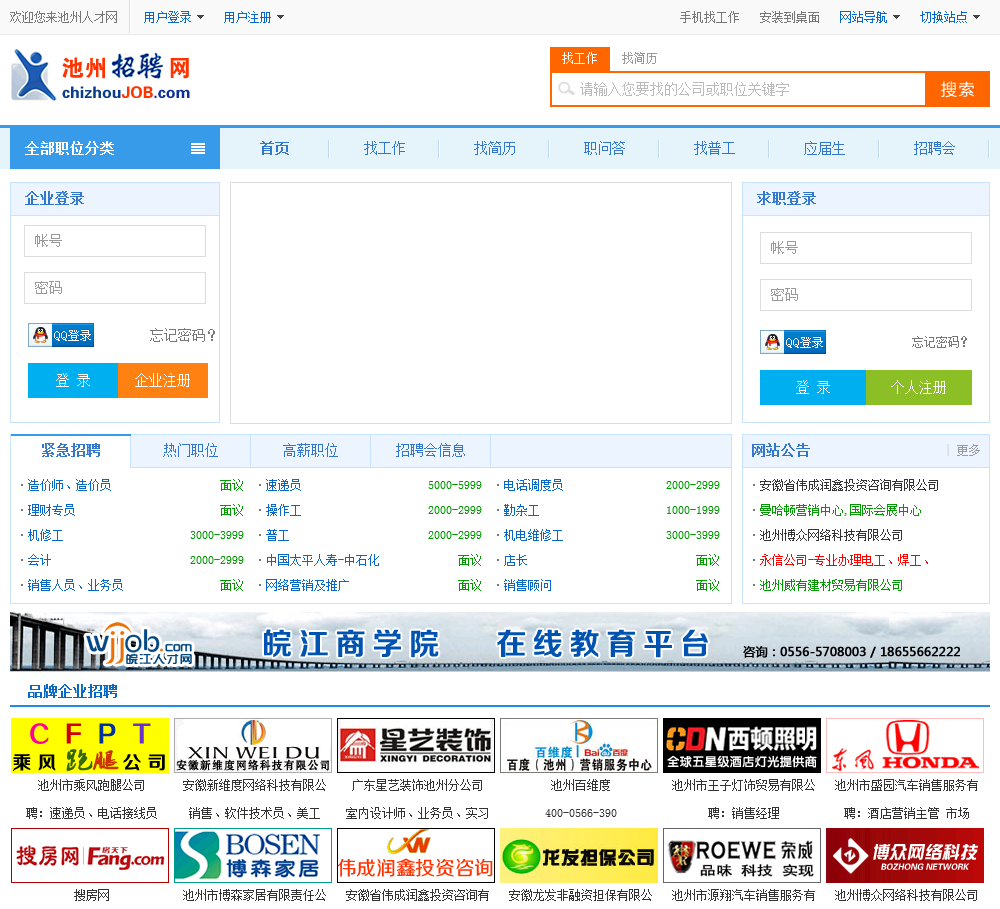Switch to the 紧急招聘 tab
This screenshot has width=1000, height=909.
(71, 450)
